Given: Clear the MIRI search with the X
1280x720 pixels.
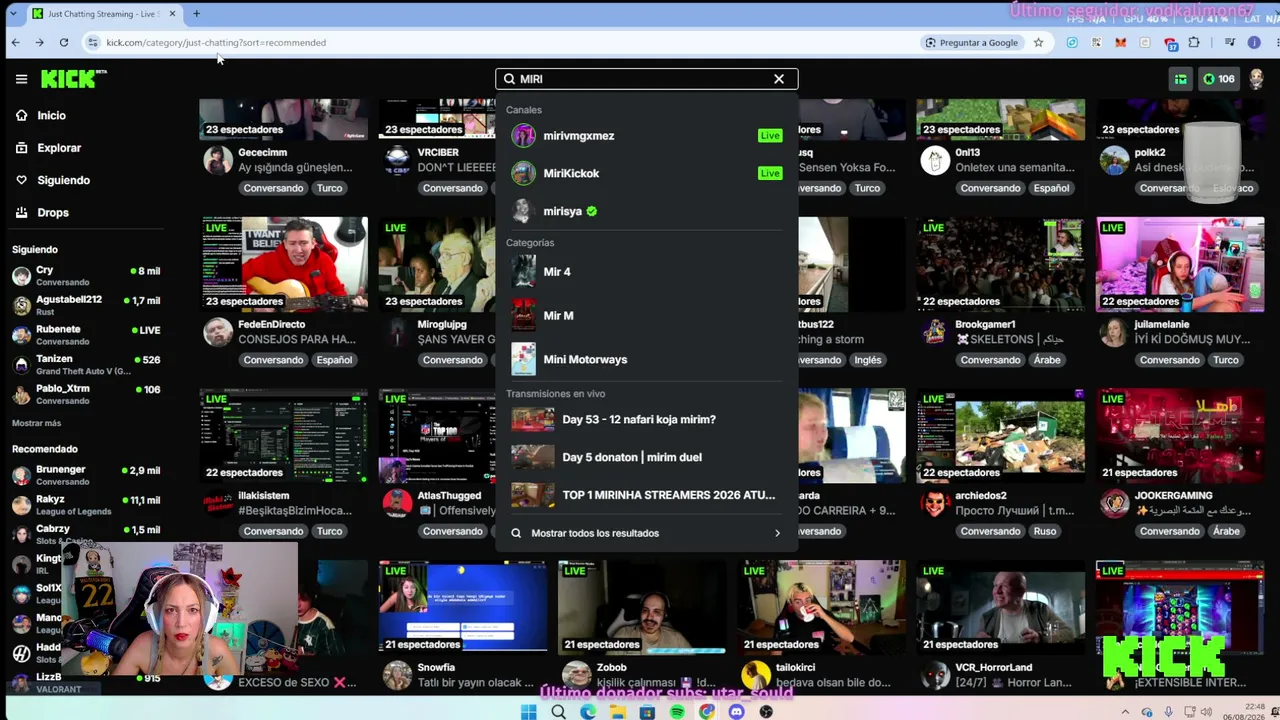Looking at the screenshot, I should pyautogui.click(x=779, y=79).
